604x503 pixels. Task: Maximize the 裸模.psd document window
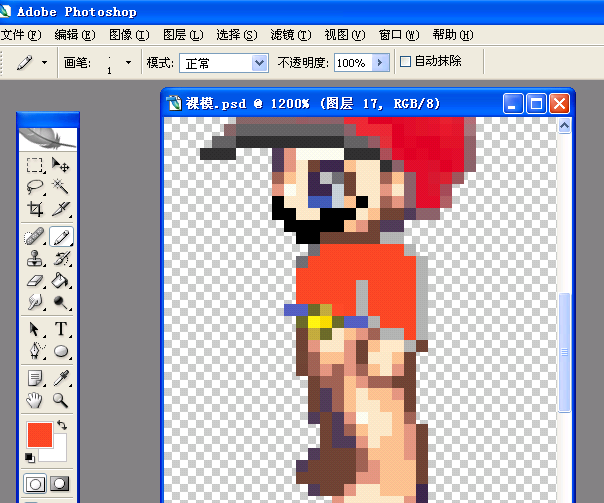536,104
